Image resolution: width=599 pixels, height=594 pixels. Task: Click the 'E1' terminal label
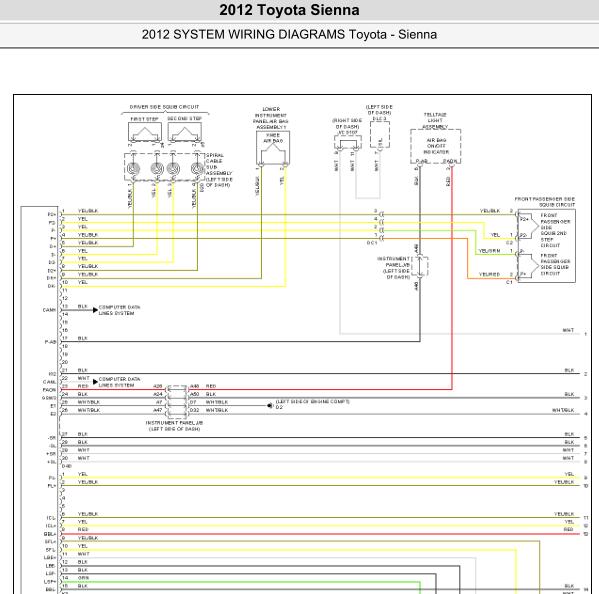(x=53, y=406)
